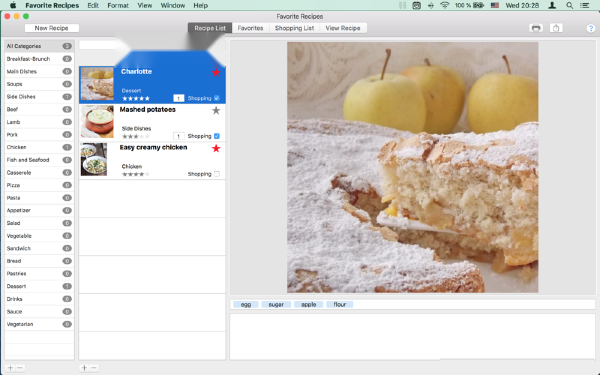Screen dimensions: 600x375
Task: Select the Casserole category
Action: [39, 173]
